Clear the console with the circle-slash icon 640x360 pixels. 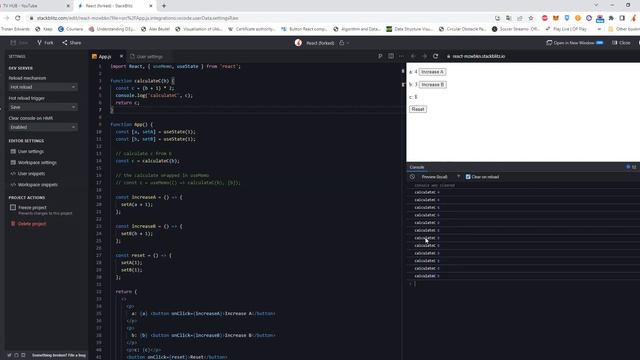[412, 177]
